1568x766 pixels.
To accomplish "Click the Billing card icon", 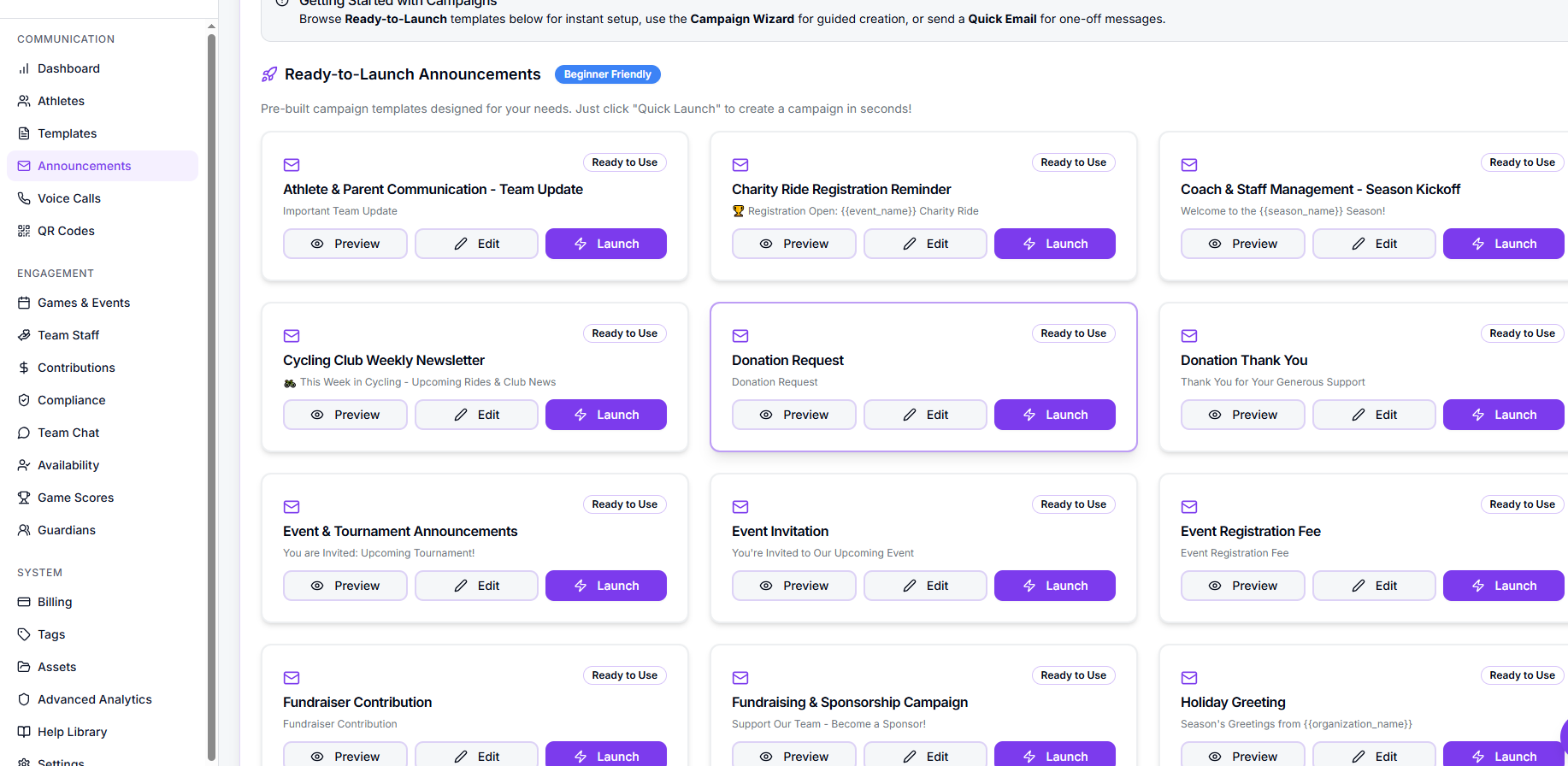I will click(x=24, y=602).
